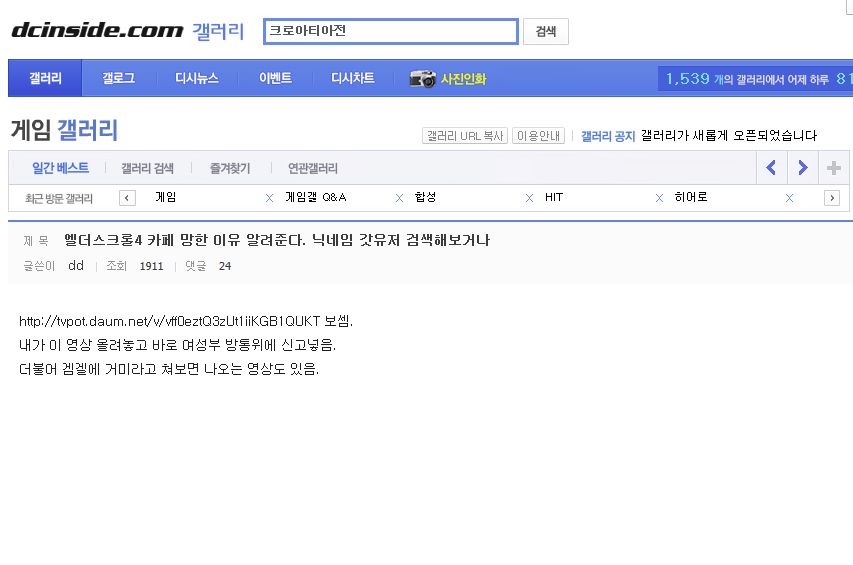Click the line mentioning 여성부 방통위

pyautogui.click(x=177, y=345)
